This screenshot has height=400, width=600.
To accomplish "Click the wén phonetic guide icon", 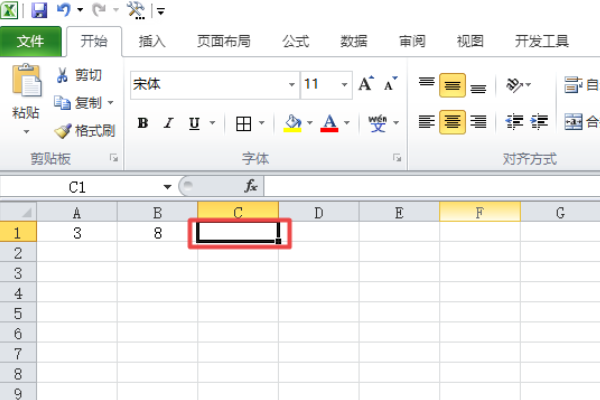I will 378,123.
